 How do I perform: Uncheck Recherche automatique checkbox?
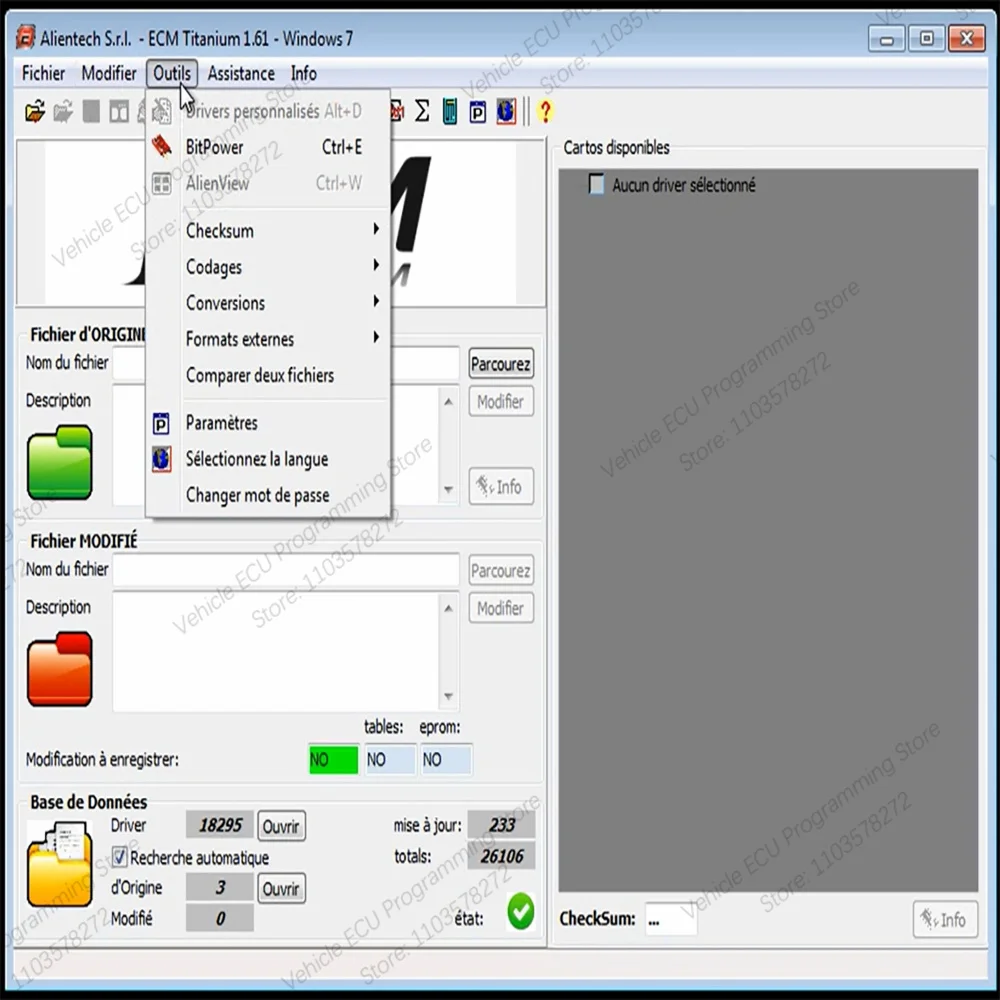(119, 857)
